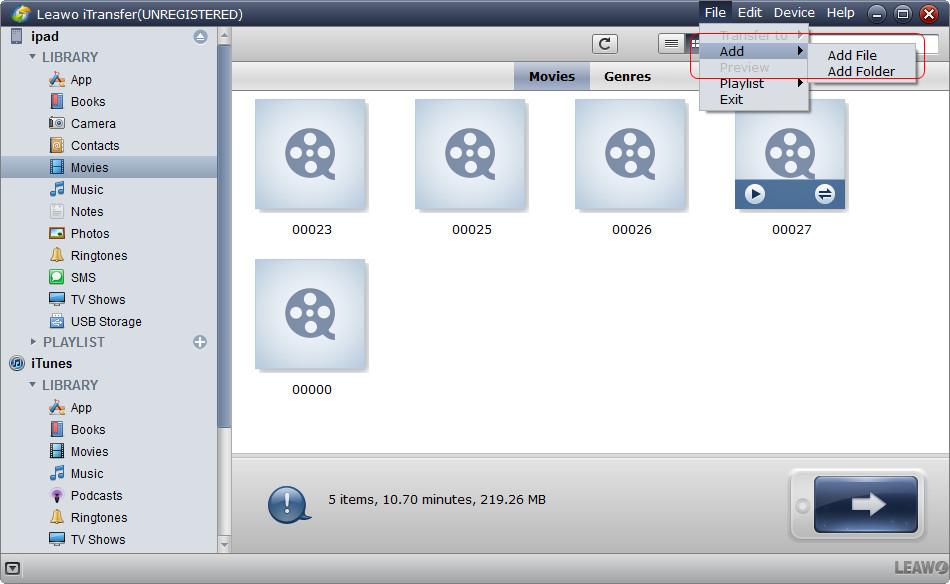950x584 pixels.
Task: Click the sidebar scroll up arrow
Action: click(x=224, y=36)
